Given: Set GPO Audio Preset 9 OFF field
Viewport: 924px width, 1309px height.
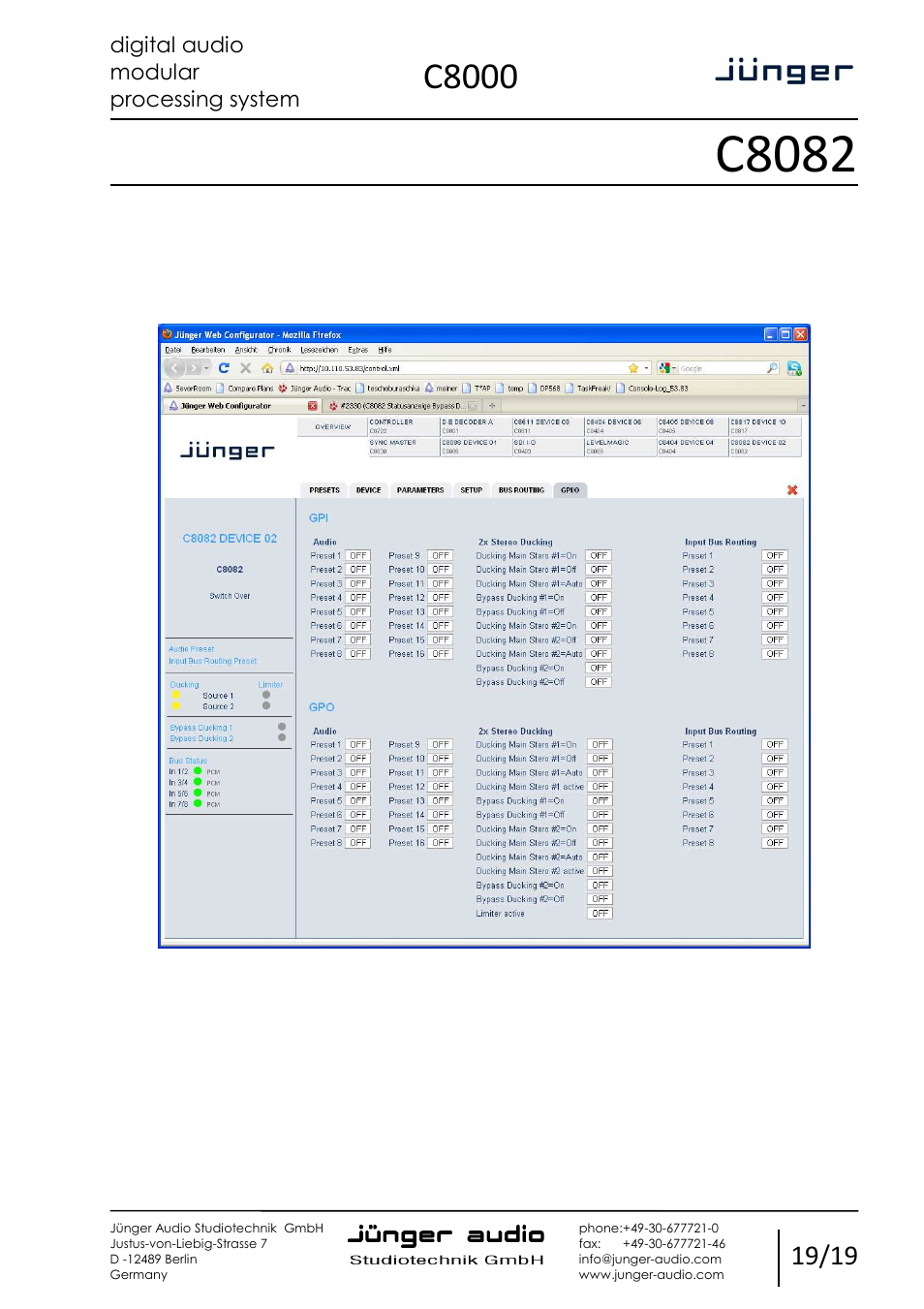Looking at the screenshot, I should tap(441, 745).
